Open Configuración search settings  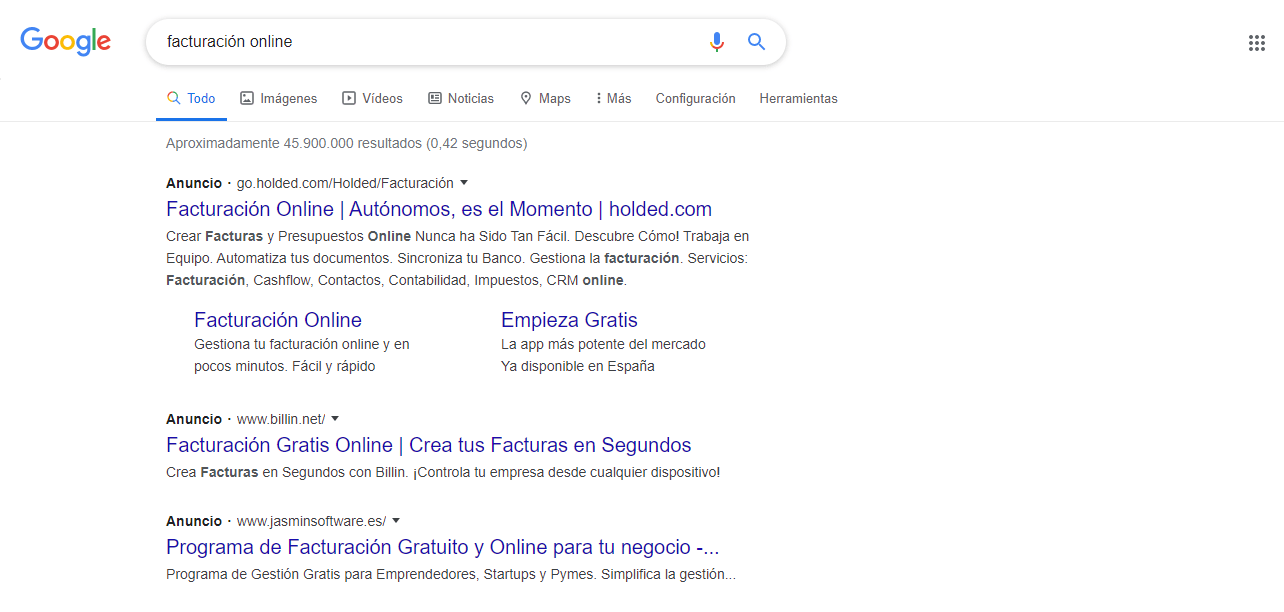click(x=695, y=98)
